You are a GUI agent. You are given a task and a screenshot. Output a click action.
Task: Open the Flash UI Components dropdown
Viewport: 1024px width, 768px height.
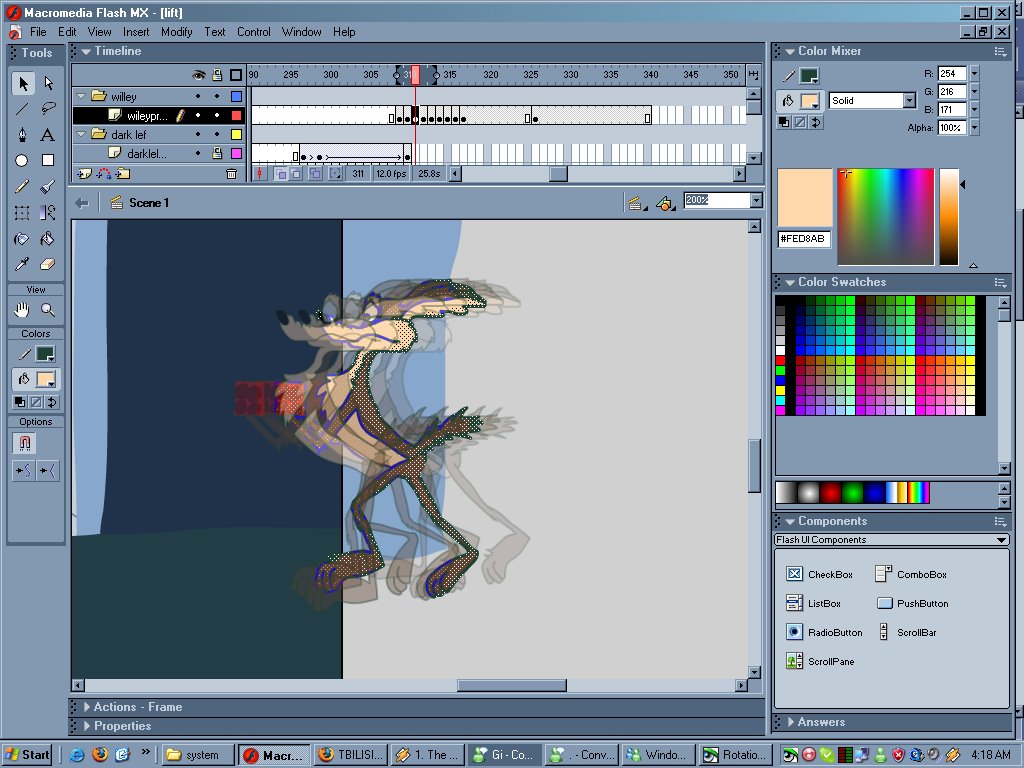(1001, 540)
